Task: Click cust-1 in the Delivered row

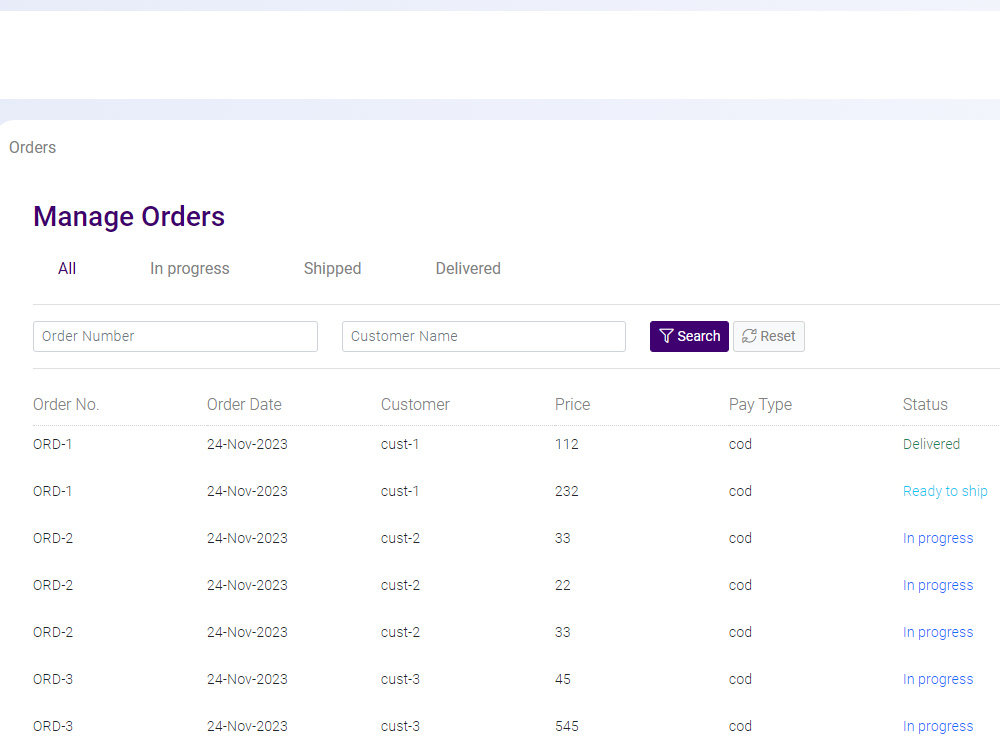Action: [400, 444]
